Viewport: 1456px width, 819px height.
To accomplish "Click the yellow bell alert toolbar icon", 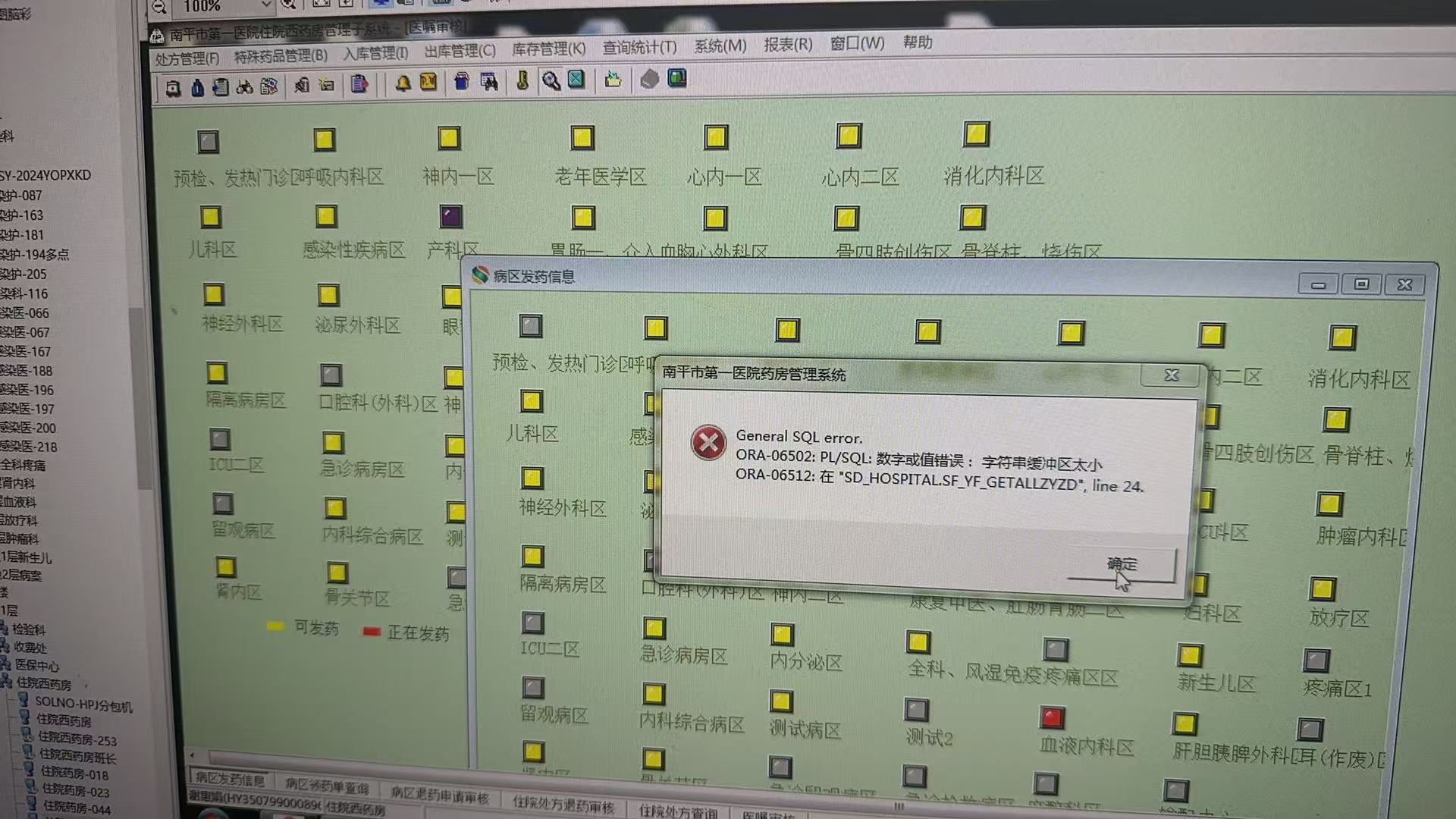I will (403, 83).
